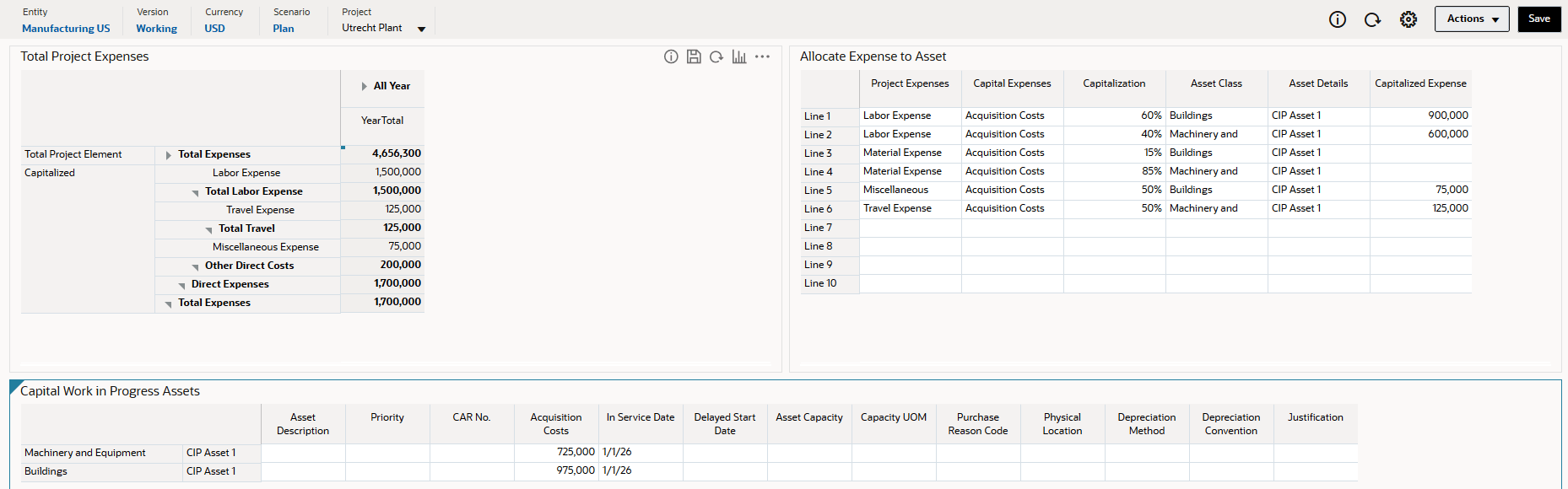Screen dimensions: 1568x489
Task: Click Line 1 capitalization 60% cell
Action: [1115, 116]
